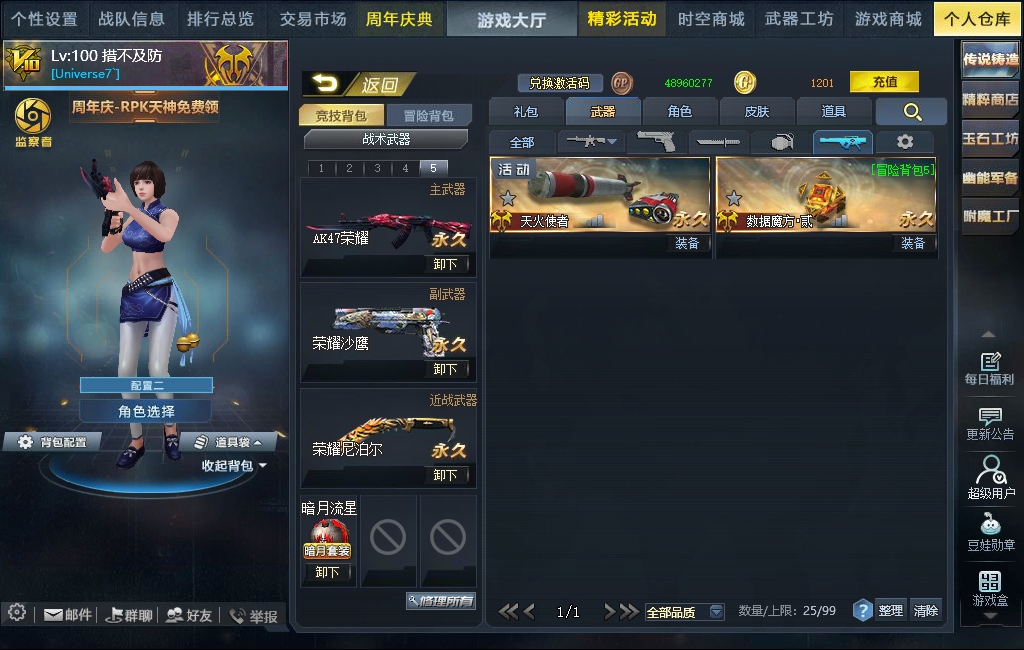This screenshot has height=650, width=1024.
Task: Click the 充值 recharge button
Action: tap(884, 82)
